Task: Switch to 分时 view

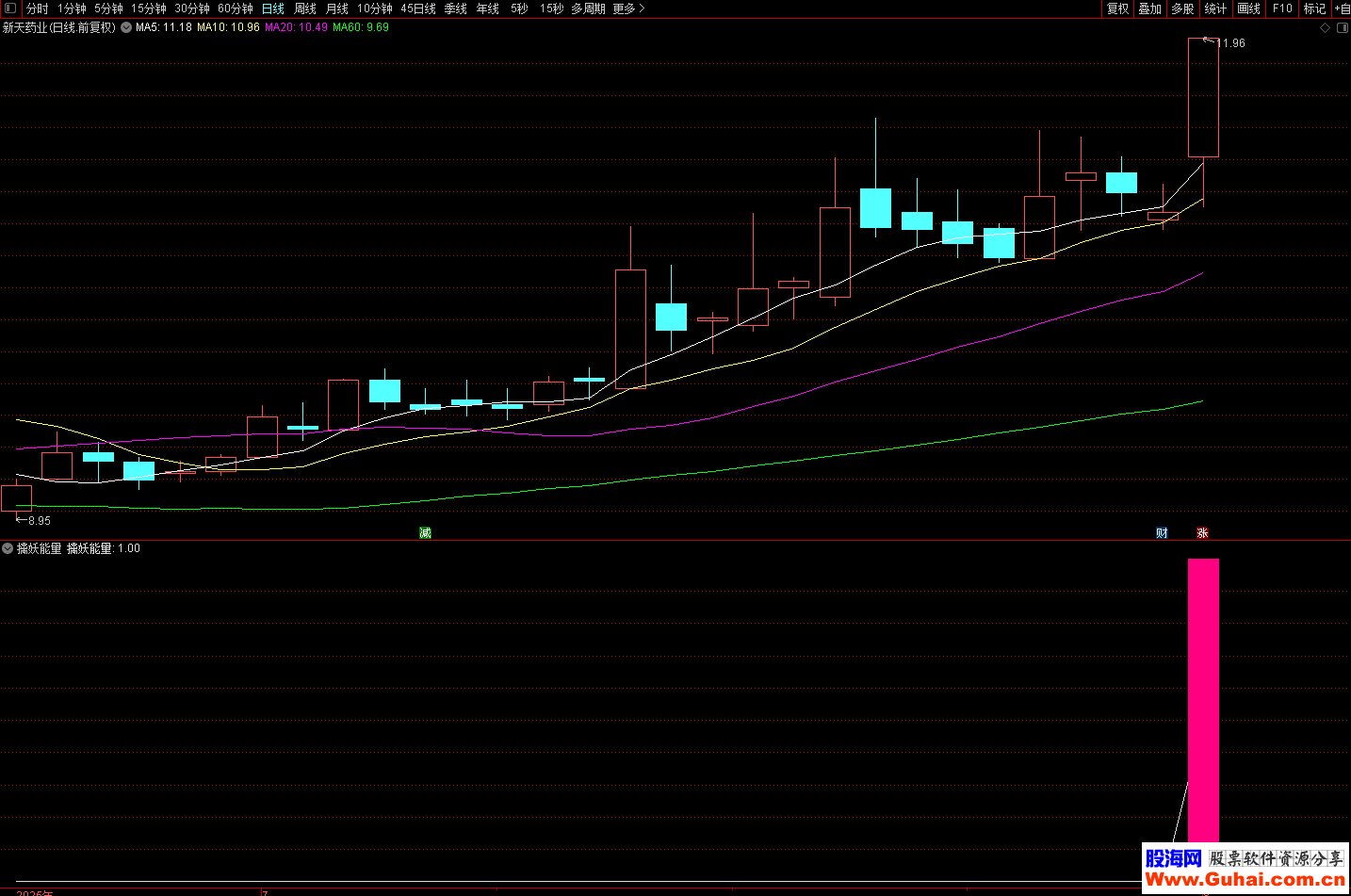Action: point(37,8)
